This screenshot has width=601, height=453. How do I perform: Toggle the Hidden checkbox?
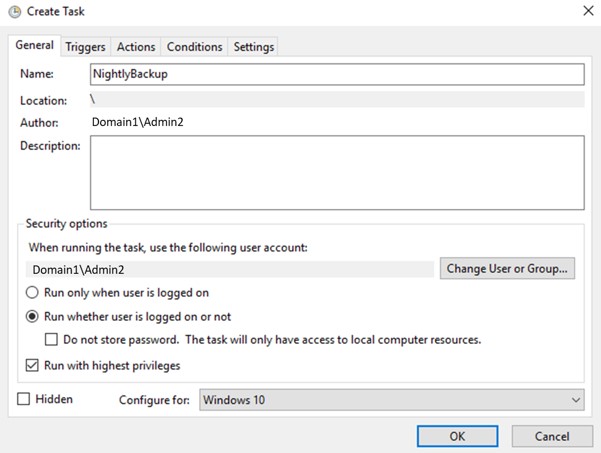click(23, 399)
